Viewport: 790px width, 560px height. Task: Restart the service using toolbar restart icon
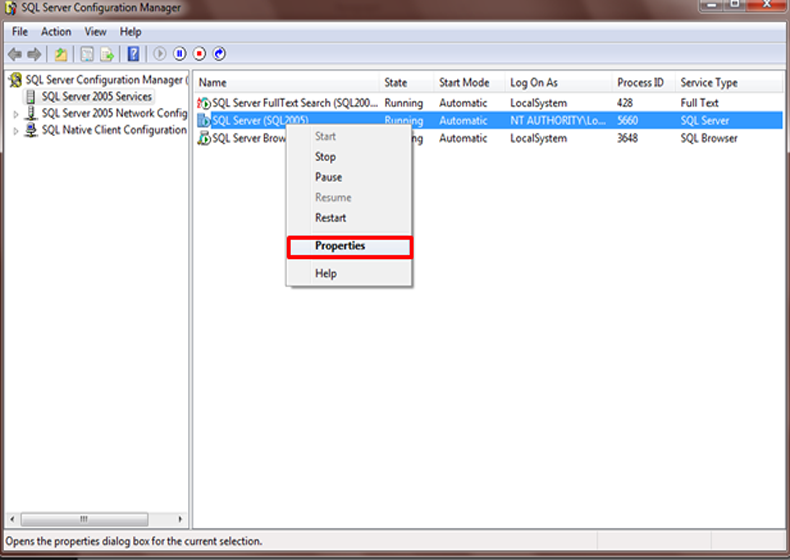(220, 54)
